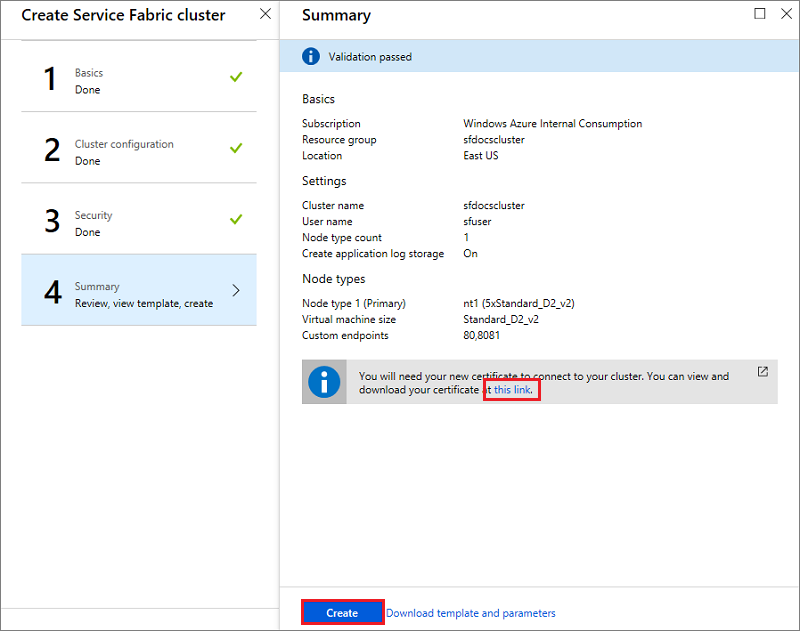The width and height of the screenshot is (800, 631).
Task: Select the node type value nt1 (5xStandard_D2_v2)
Action: [519, 303]
